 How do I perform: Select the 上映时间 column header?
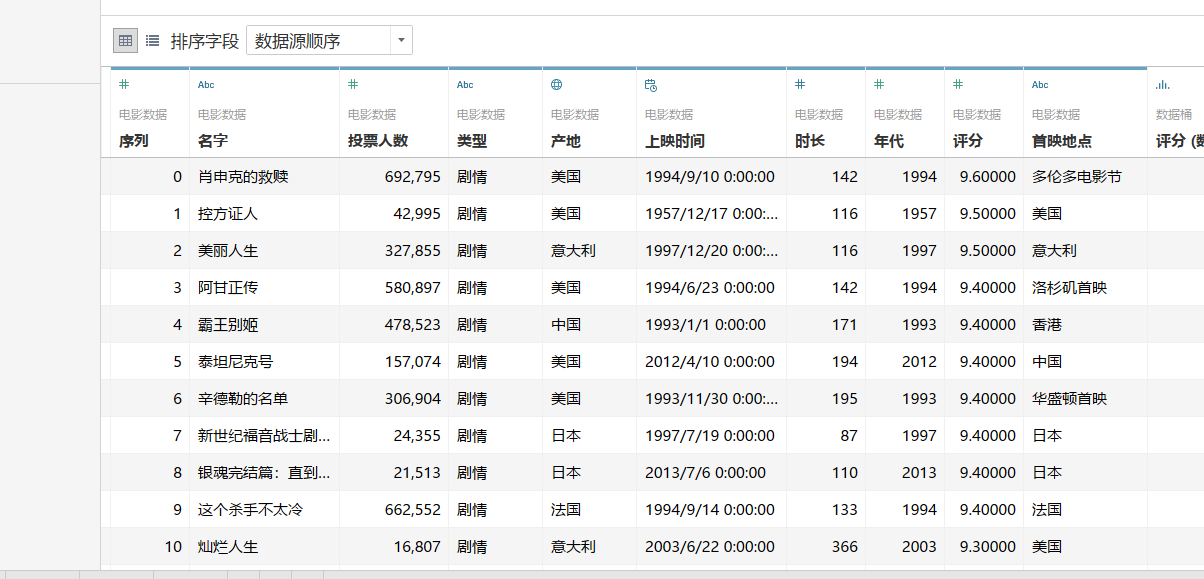pos(674,141)
